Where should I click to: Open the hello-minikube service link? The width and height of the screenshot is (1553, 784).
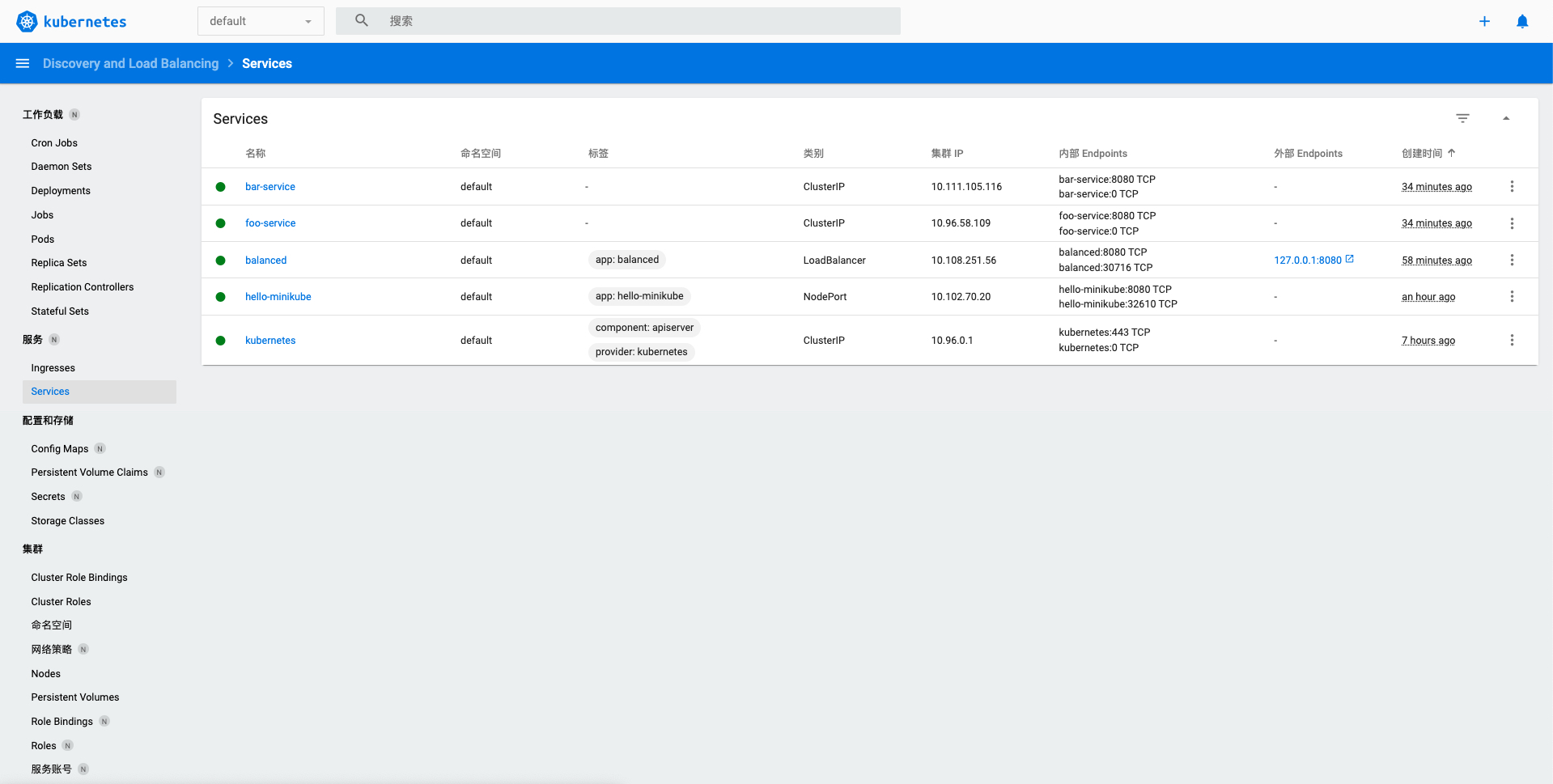(278, 297)
